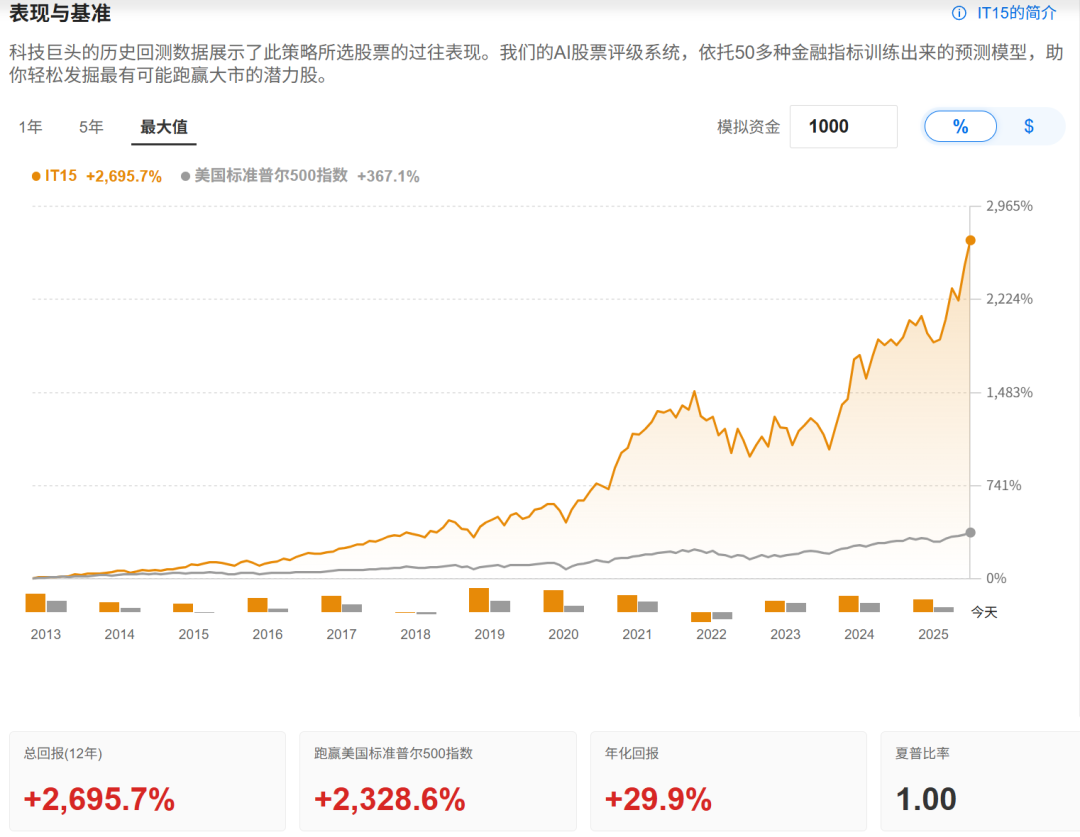Select the 1年 time range tab
Image resolution: width=1080 pixels, height=837 pixels.
coord(30,127)
